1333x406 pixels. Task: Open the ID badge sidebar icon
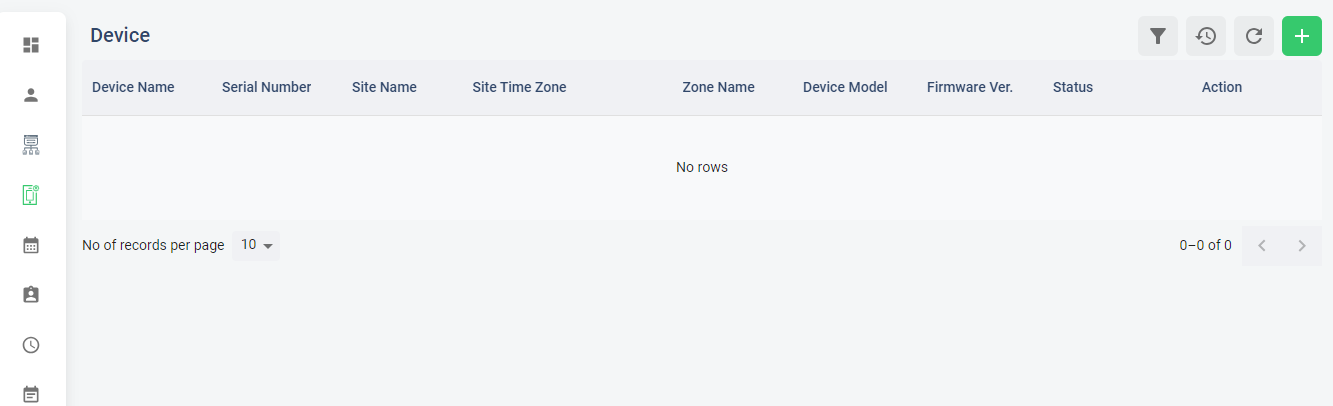[x=31, y=295]
